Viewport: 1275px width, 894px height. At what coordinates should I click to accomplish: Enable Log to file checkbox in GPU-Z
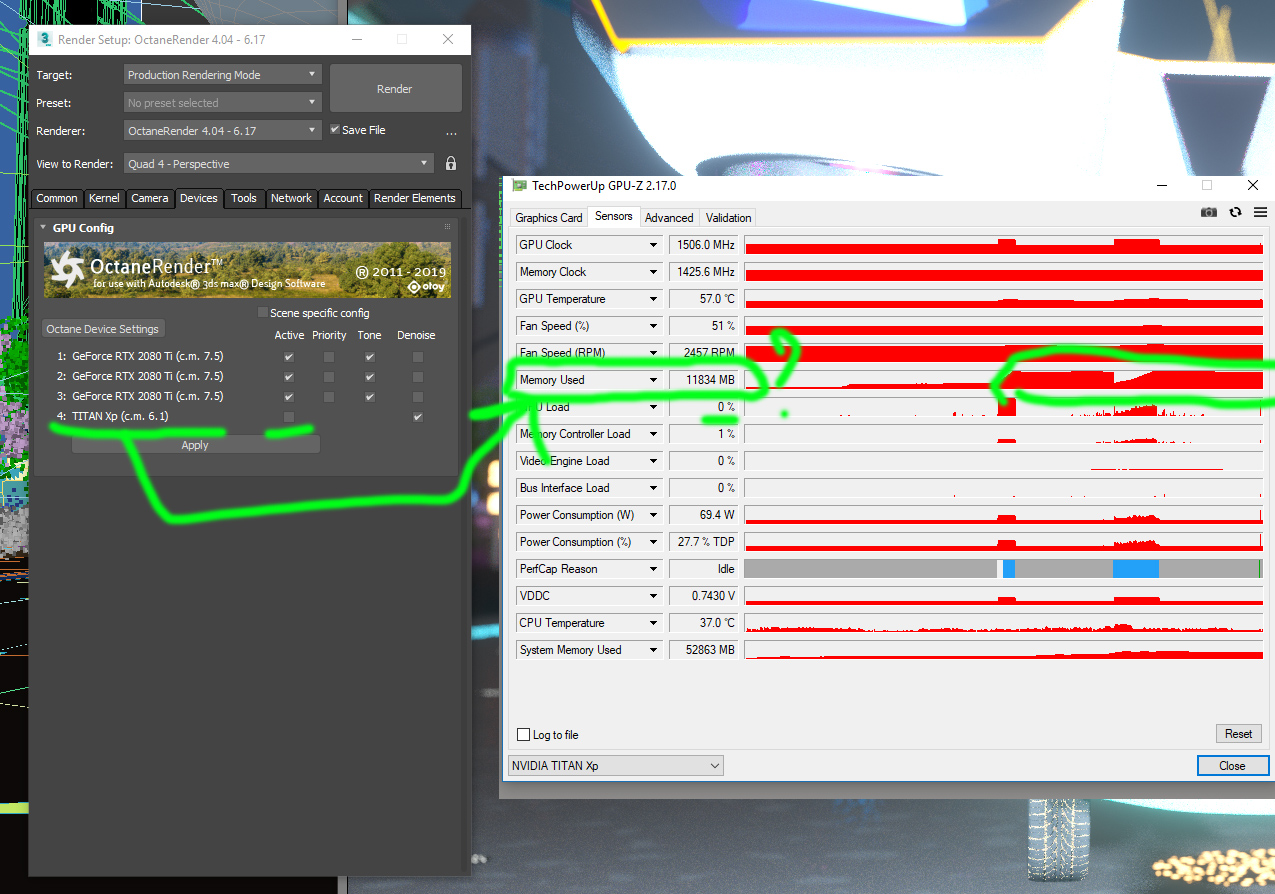pyautogui.click(x=523, y=735)
